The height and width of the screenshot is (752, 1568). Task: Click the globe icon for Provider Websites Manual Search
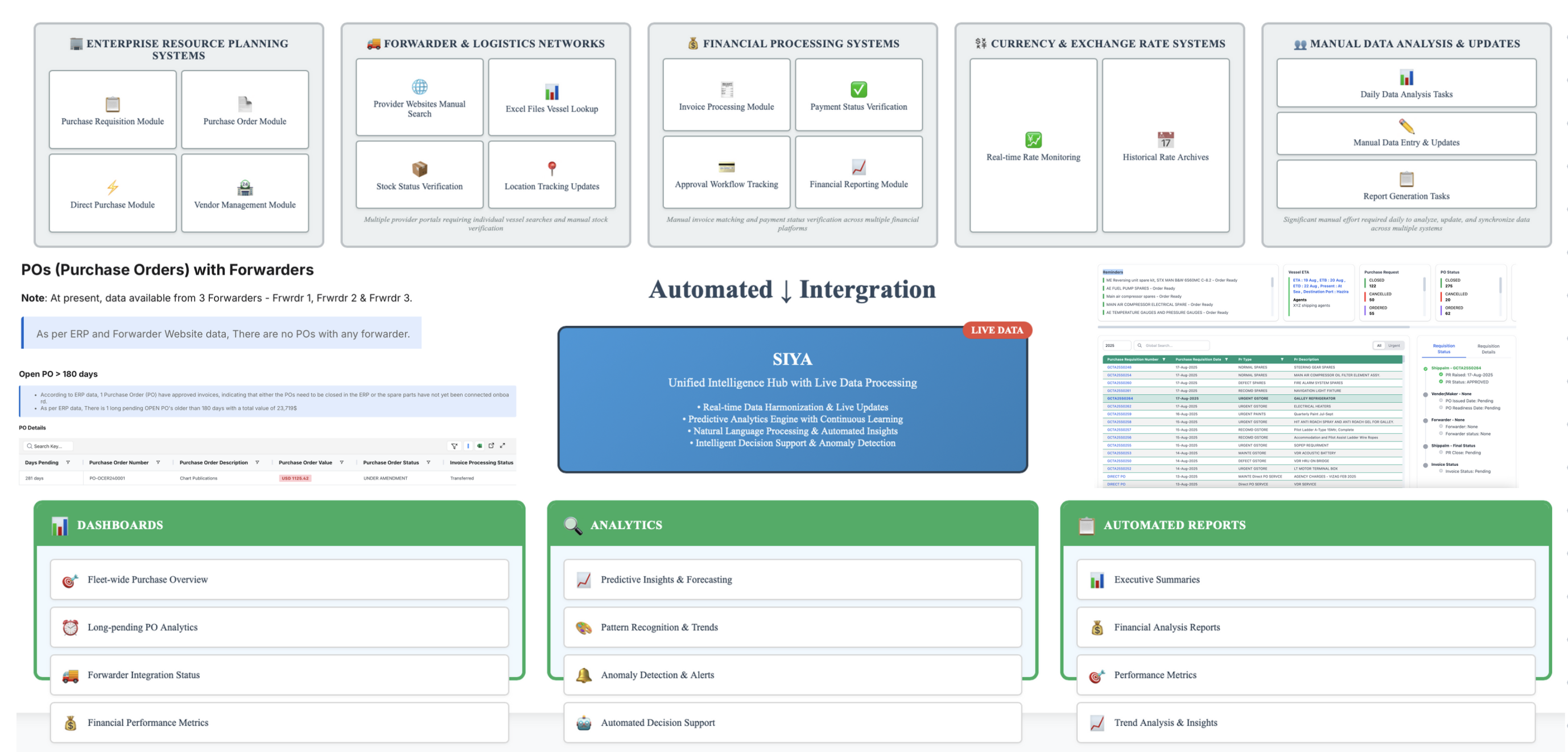click(x=419, y=87)
